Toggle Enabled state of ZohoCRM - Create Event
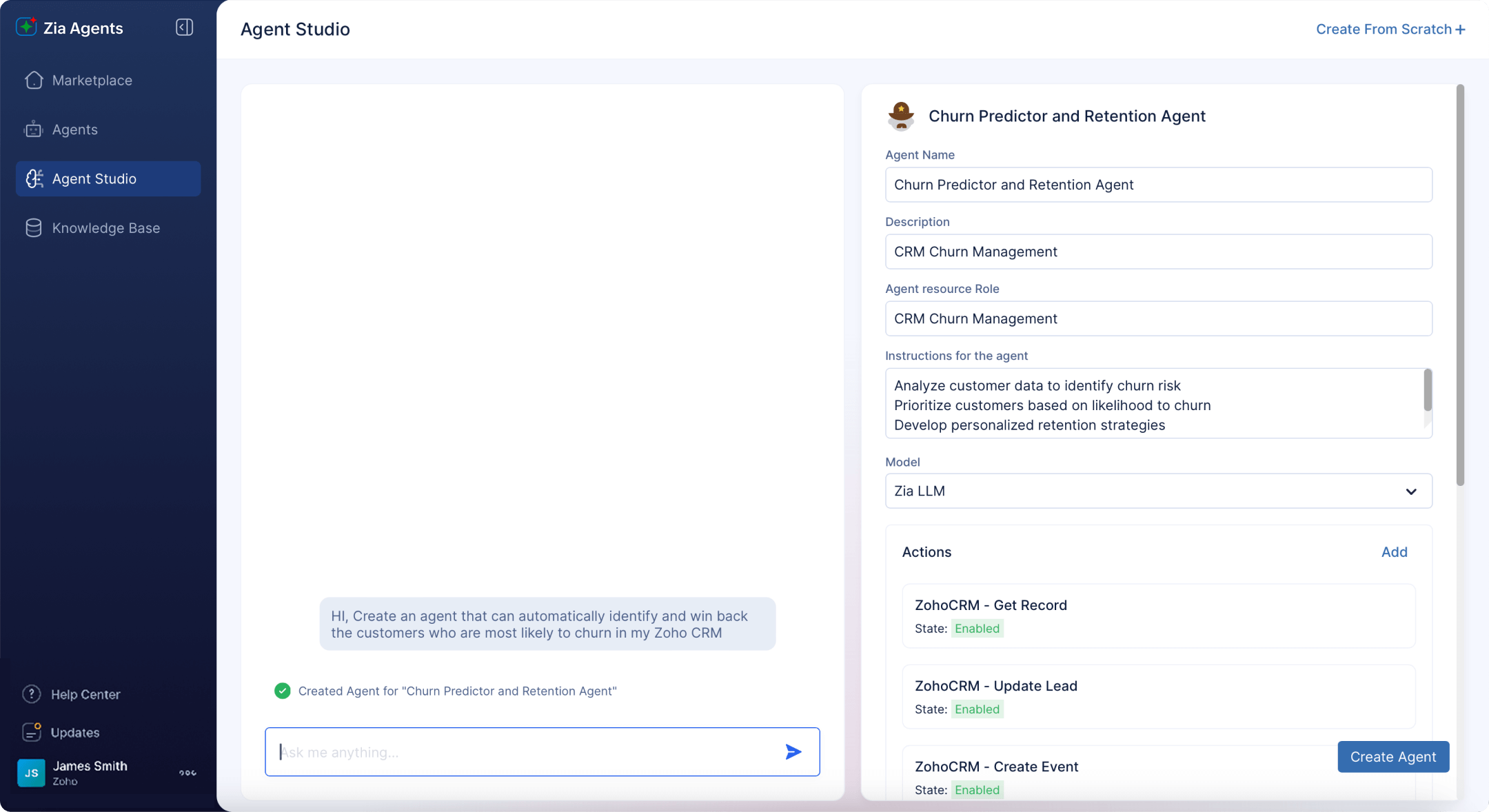Viewport: 1489px width, 812px height. point(978,790)
